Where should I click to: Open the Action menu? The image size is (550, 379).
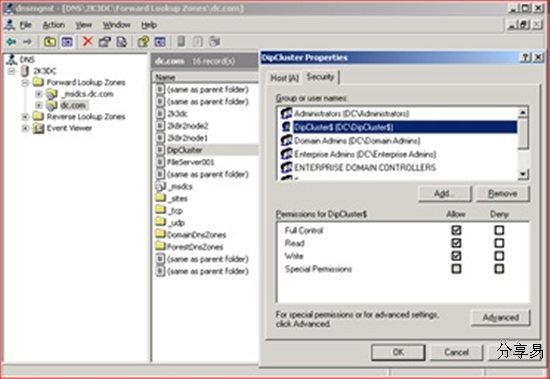pos(54,25)
